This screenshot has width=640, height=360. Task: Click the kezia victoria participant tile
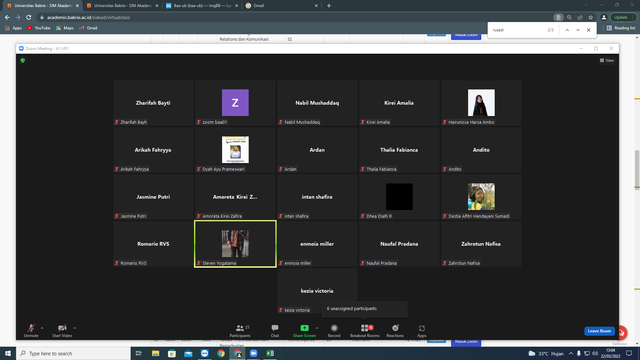pyautogui.click(x=317, y=291)
